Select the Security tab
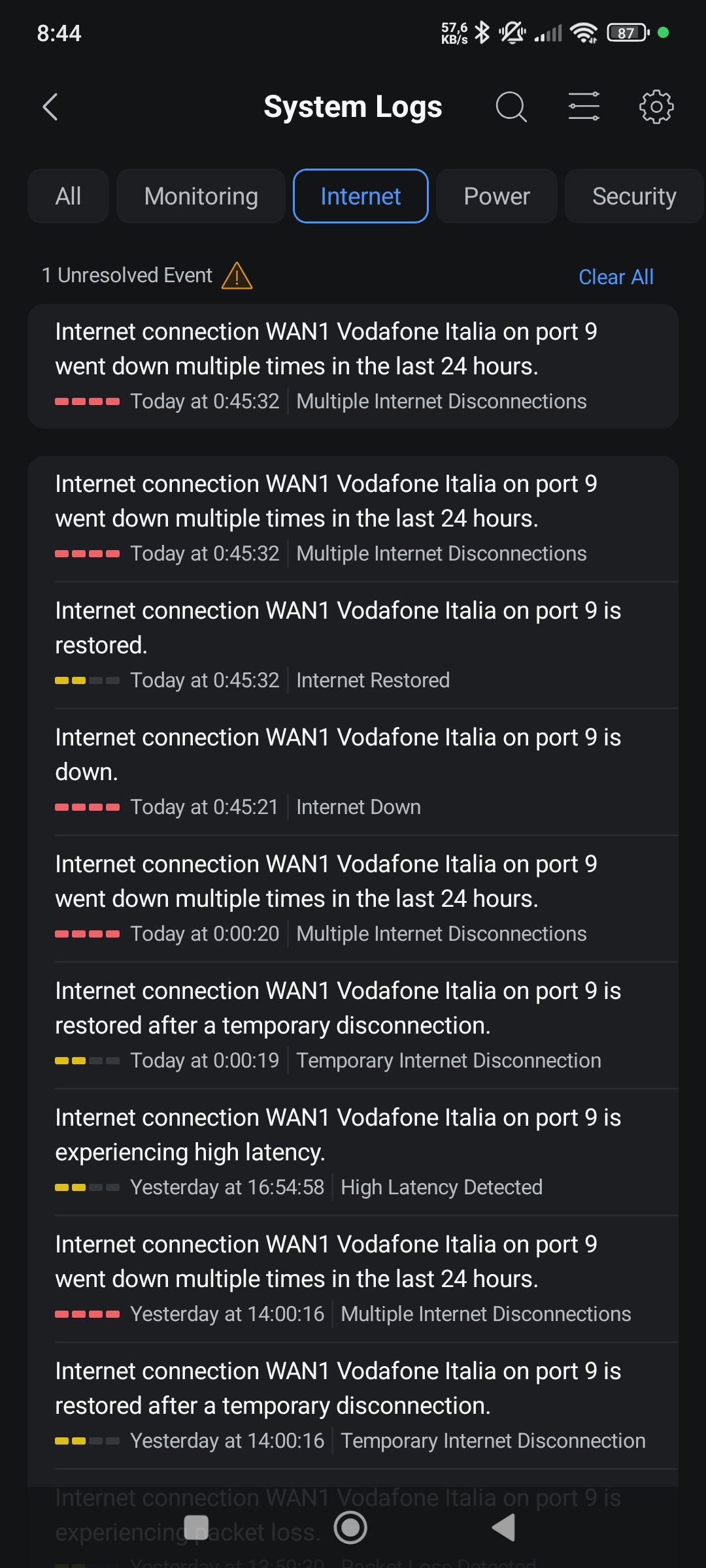Viewport: 706px width, 1568px height. (x=633, y=196)
